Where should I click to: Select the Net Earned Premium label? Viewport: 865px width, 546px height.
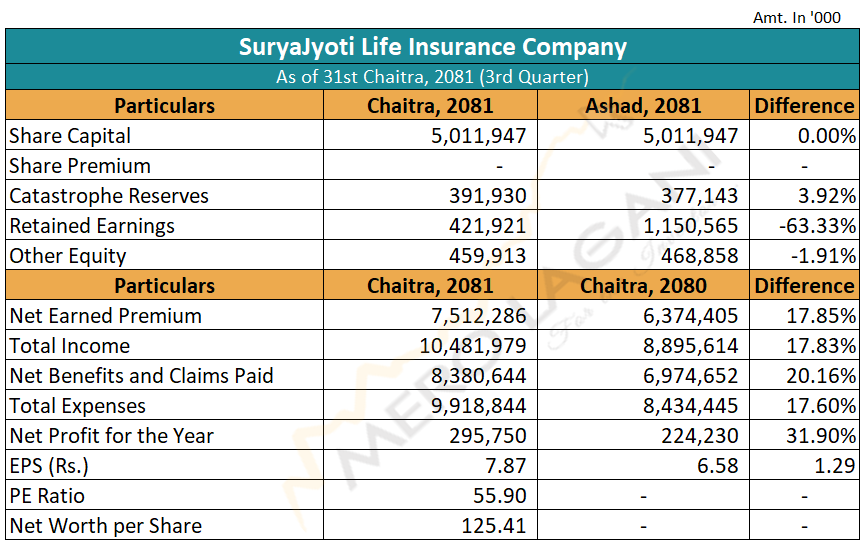[x=105, y=316]
